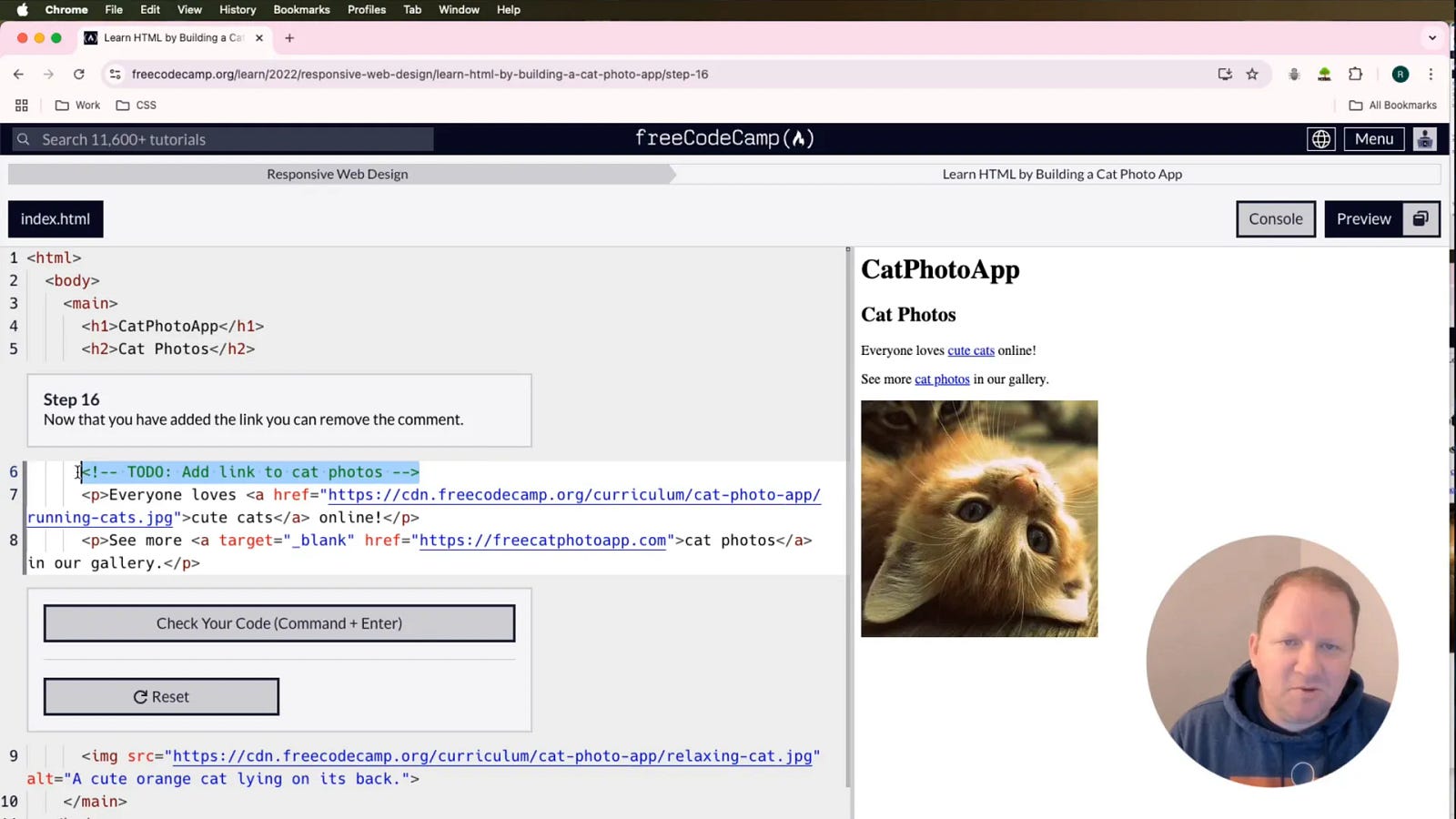Viewport: 1456px width, 819px height.
Task: Click the orange cat image in preview
Action: (x=979, y=519)
